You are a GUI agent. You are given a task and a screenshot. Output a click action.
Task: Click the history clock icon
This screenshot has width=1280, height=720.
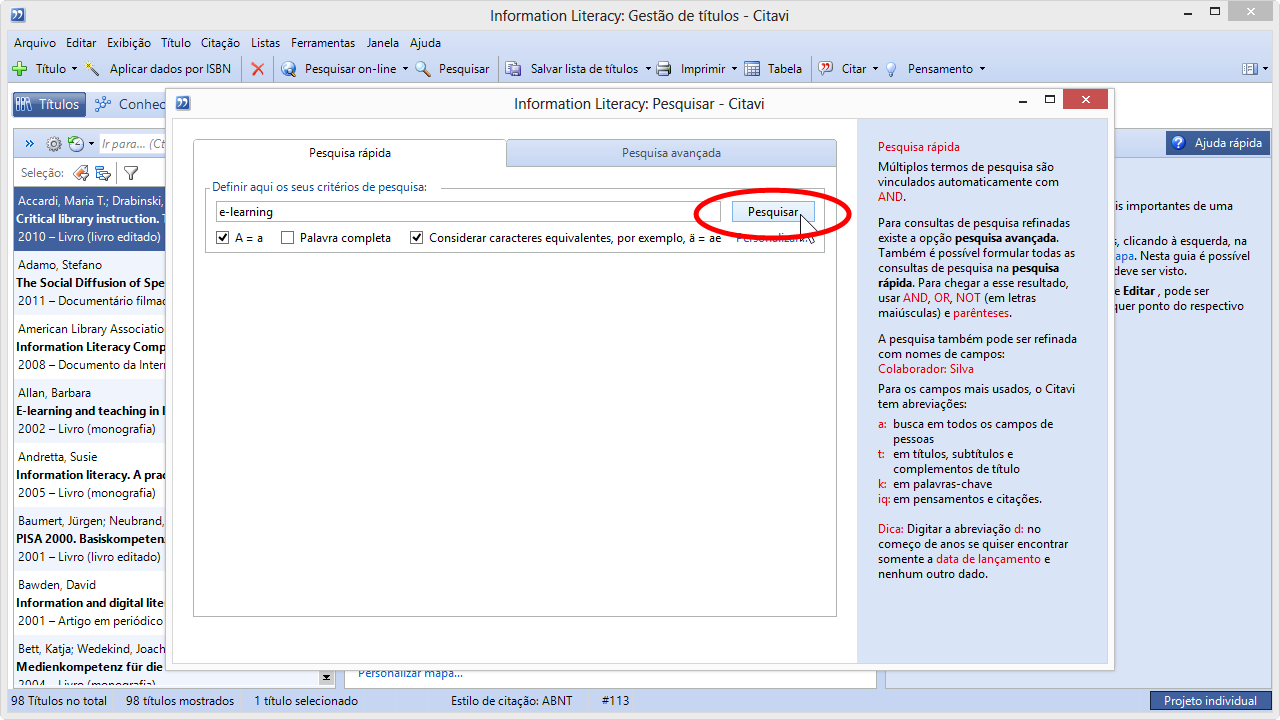[75, 144]
